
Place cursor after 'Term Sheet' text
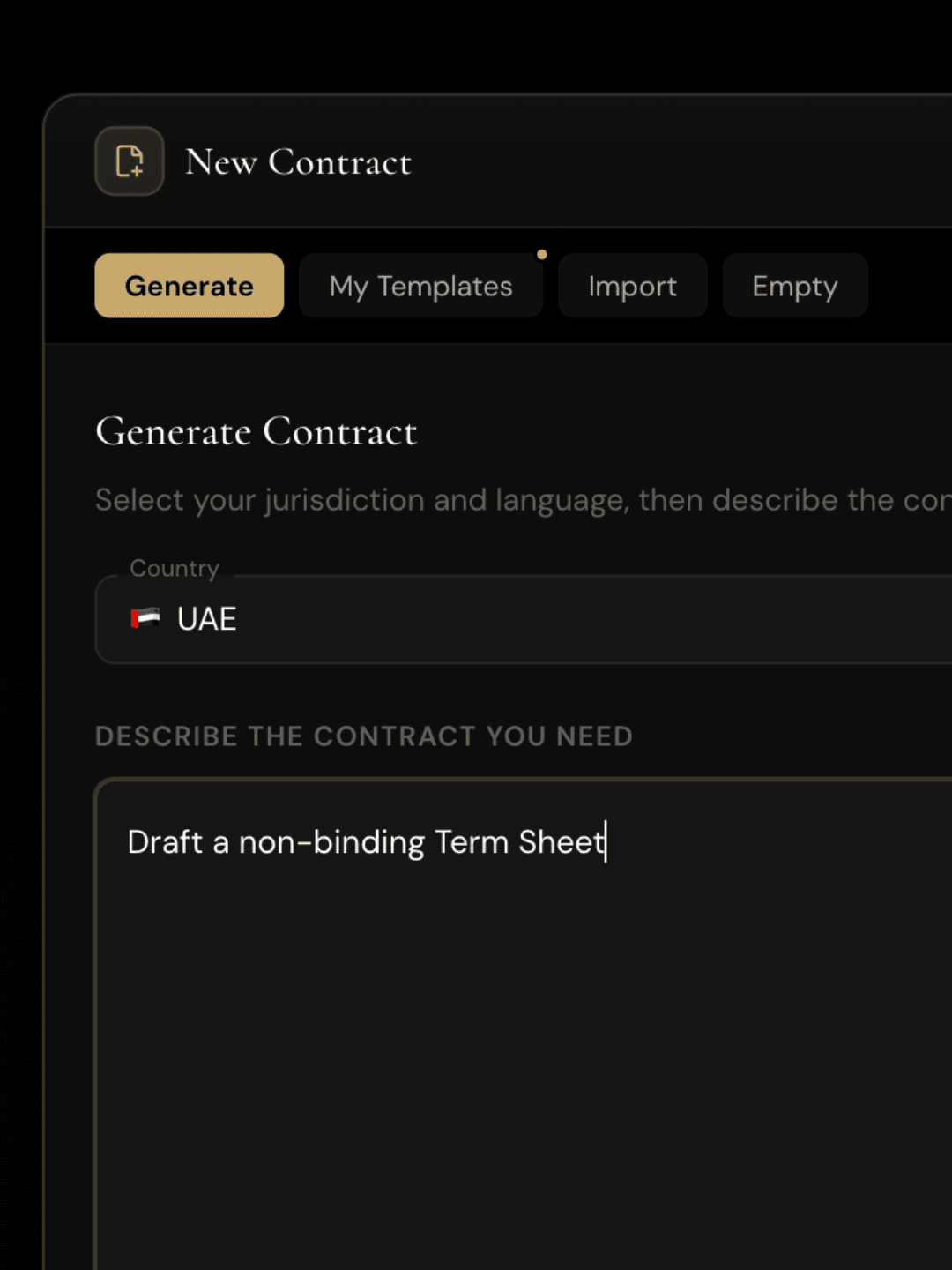(606, 842)
